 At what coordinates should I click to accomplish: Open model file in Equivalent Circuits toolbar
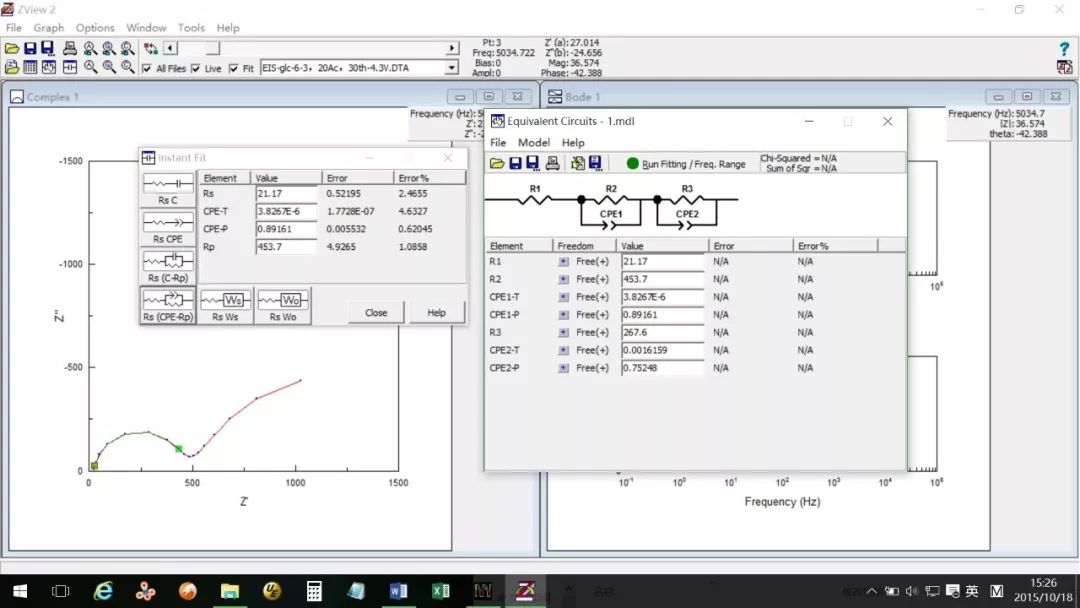pos(497,163)
